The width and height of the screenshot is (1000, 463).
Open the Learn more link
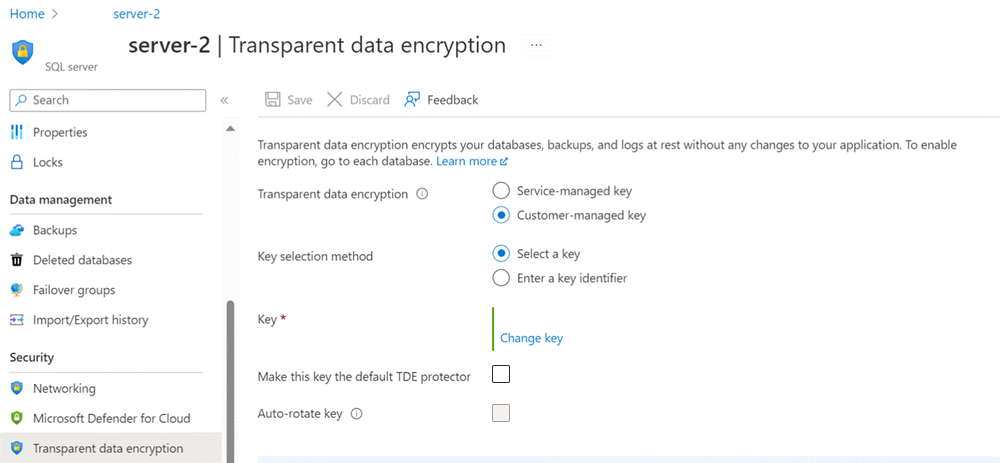coord(471,161)
